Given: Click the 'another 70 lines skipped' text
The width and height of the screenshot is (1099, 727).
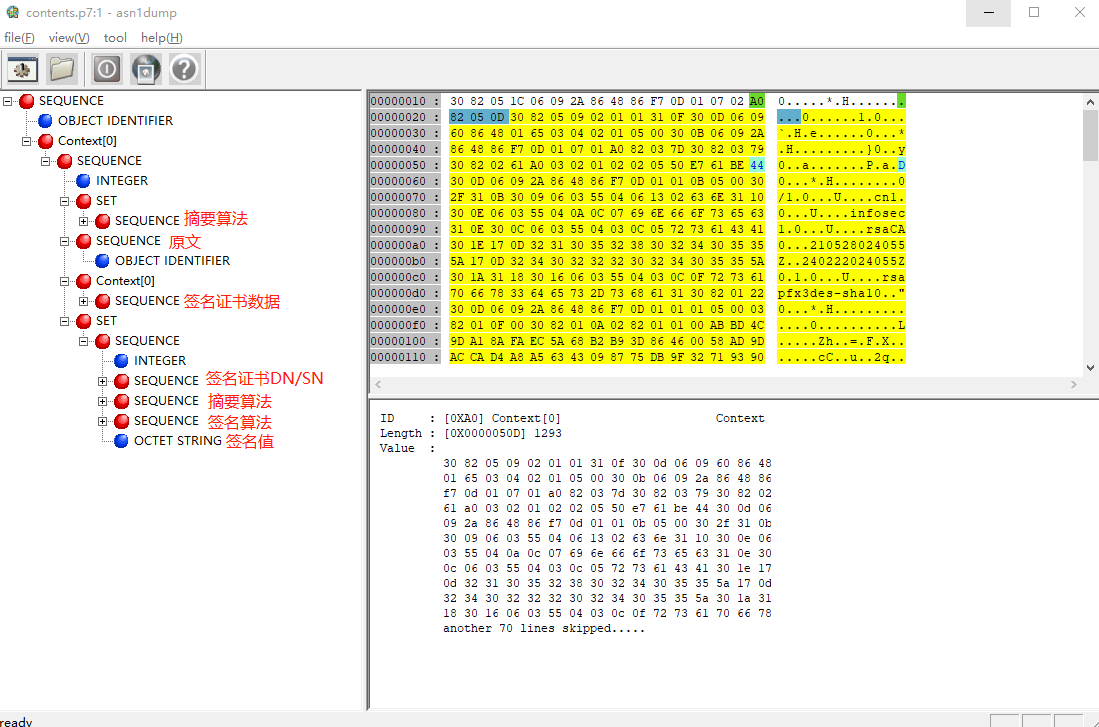Looking at the screenshot, I should point(543,629).
